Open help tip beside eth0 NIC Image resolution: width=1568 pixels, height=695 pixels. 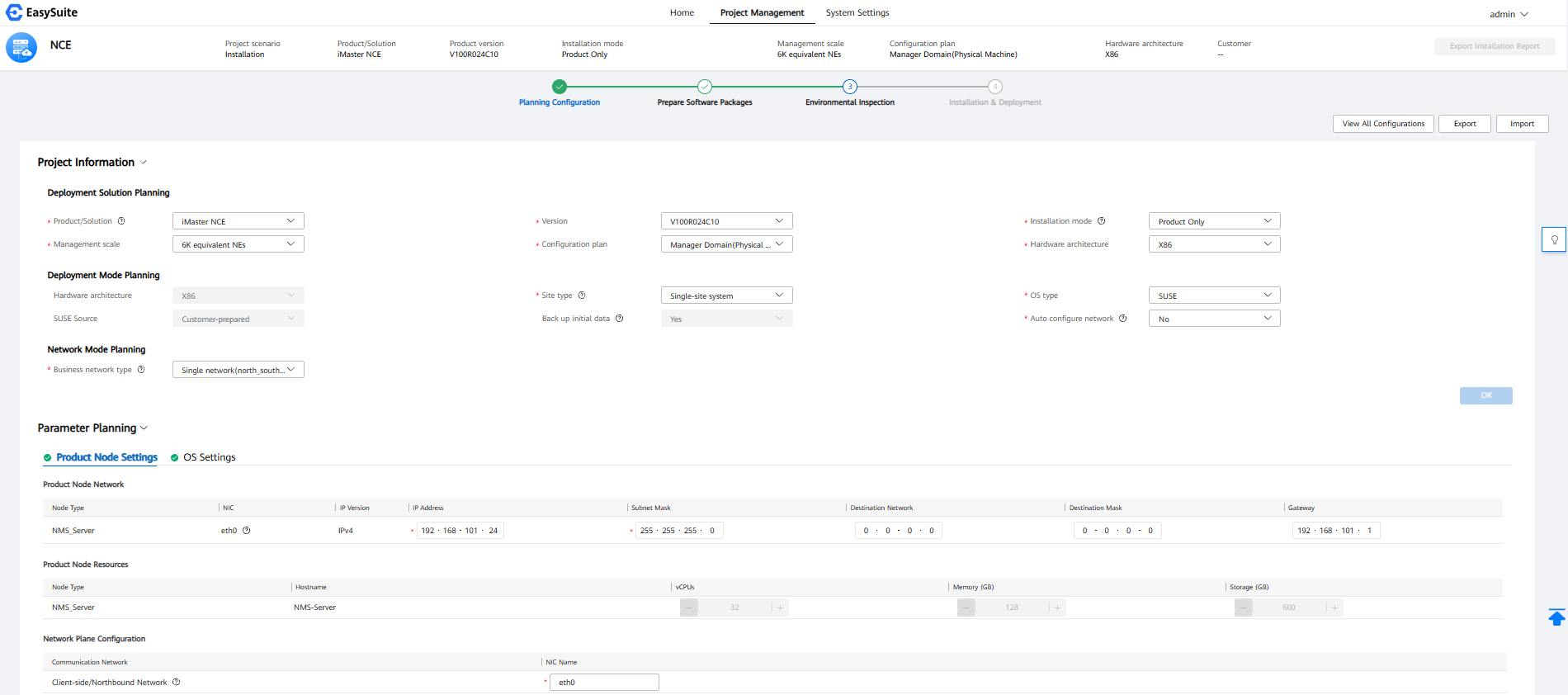point(246,531)
